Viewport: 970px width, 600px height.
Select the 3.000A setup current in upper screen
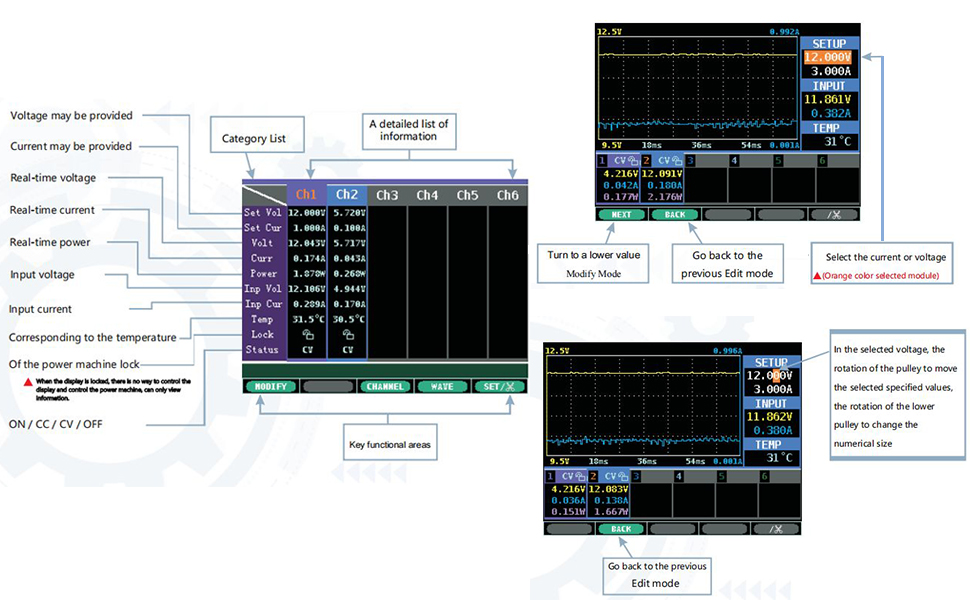(828, 72)
